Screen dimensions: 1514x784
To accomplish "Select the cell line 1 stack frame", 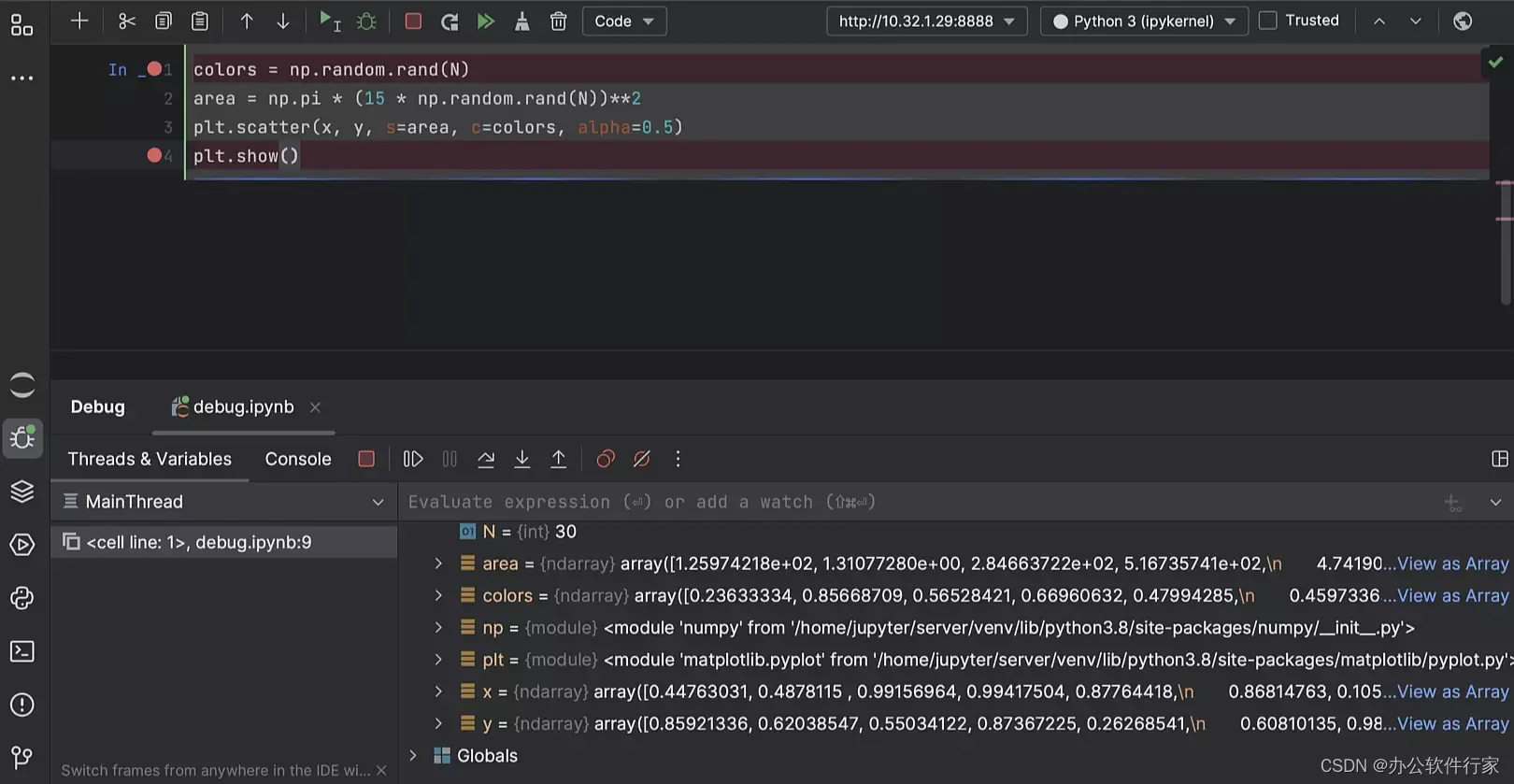I will point(224,542).
